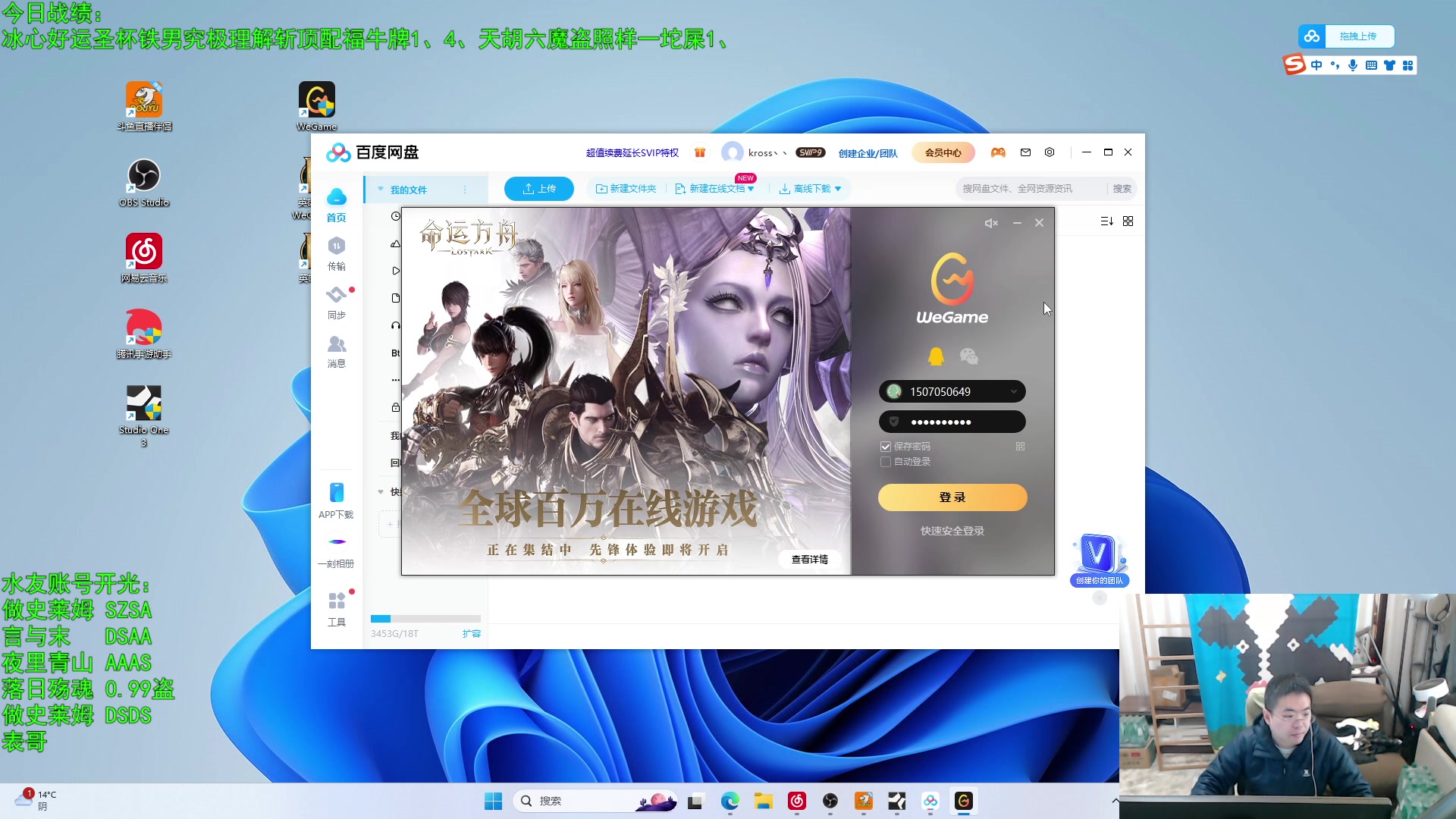Select QQ login method icon
The height and width of the screenshot is (819, 1456).
click(936, 356)
